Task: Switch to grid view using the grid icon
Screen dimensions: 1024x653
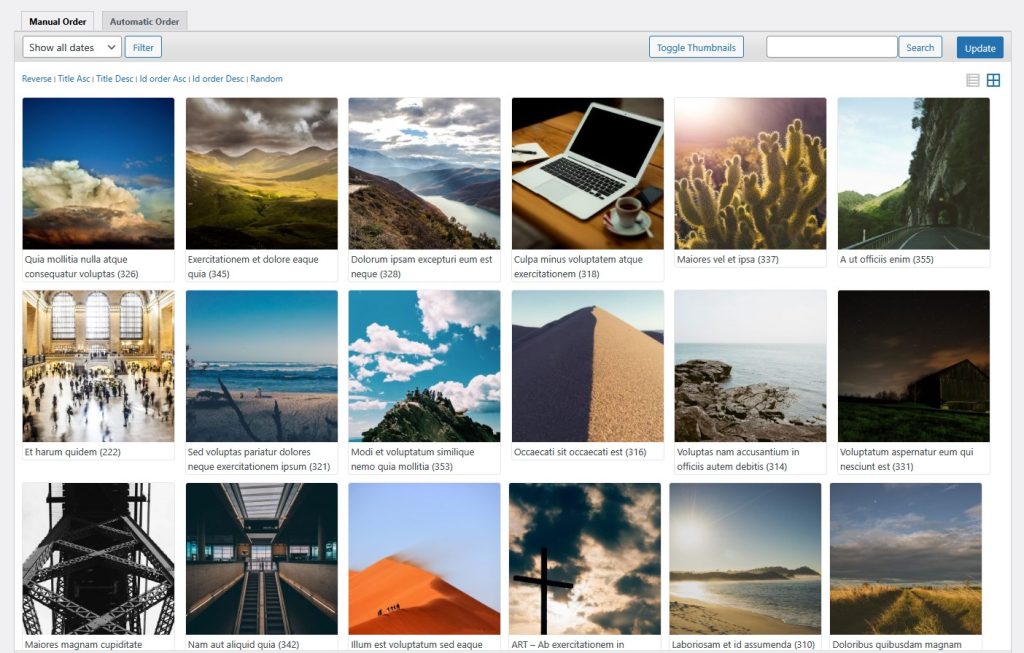Action: 994,79
